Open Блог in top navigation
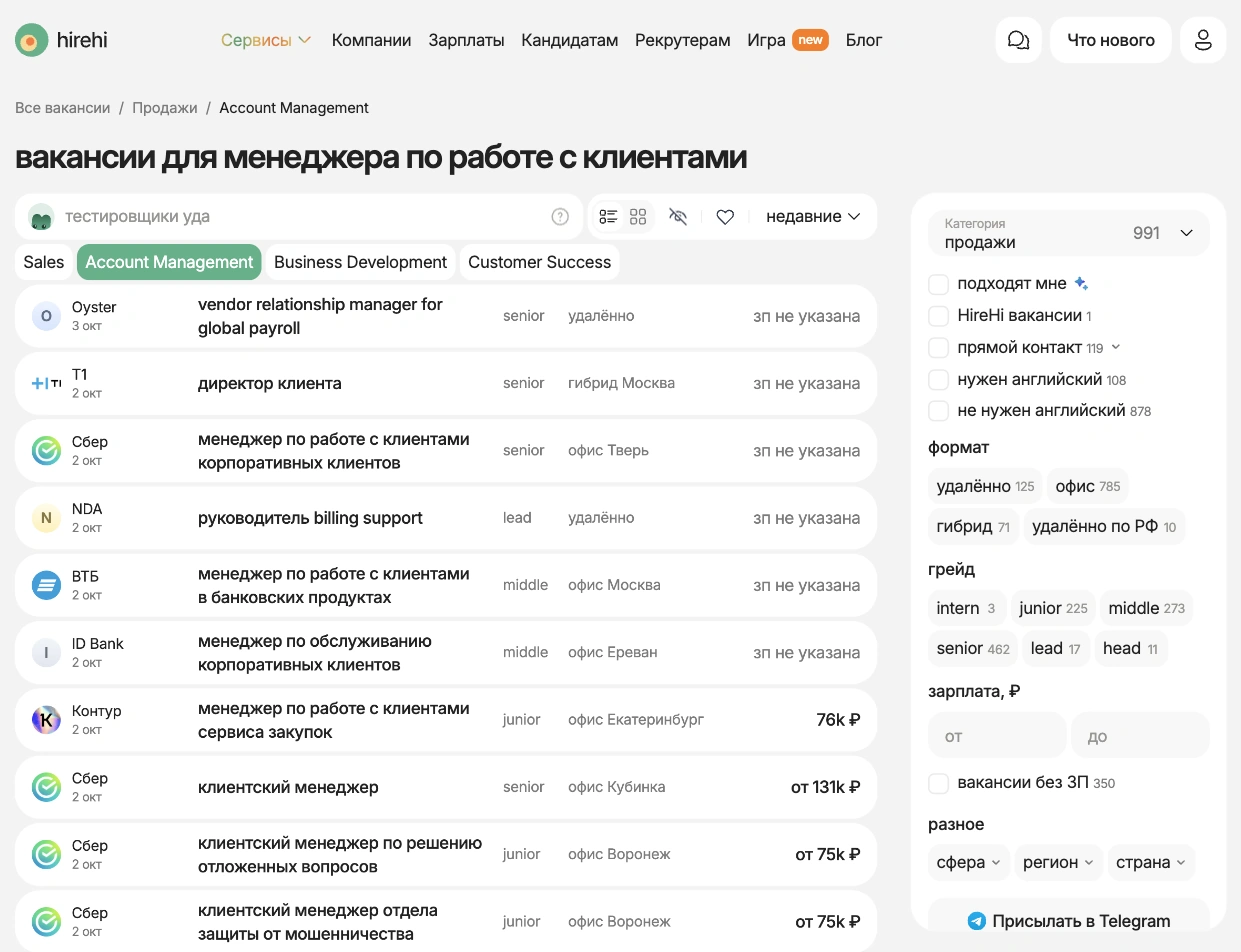Screen dimensions: 1241x952 864,40
